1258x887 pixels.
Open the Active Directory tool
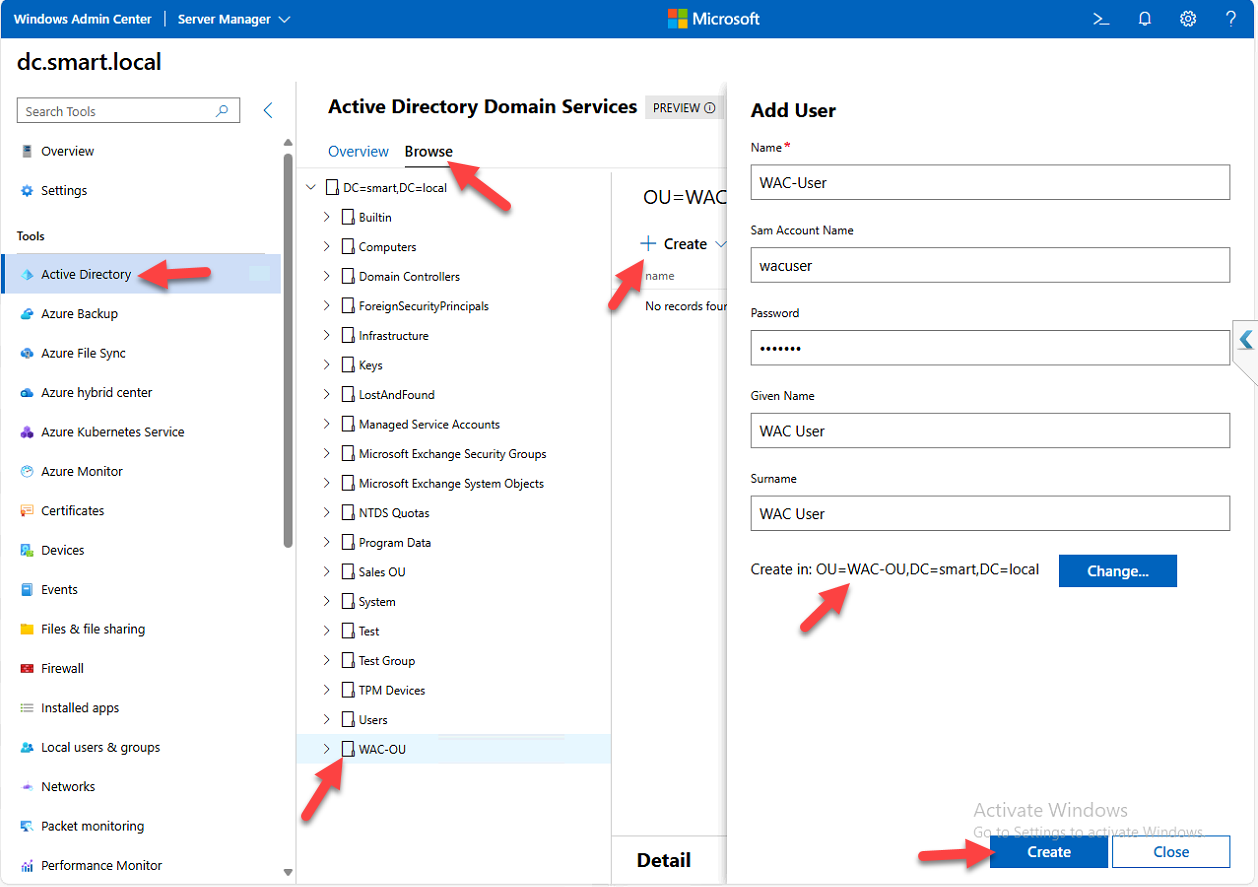click(142, 274)
